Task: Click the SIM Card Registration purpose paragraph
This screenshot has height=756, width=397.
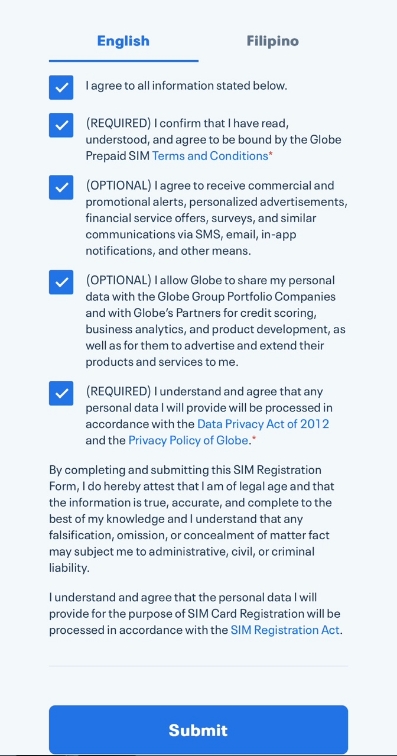Action: pos(196,614)
